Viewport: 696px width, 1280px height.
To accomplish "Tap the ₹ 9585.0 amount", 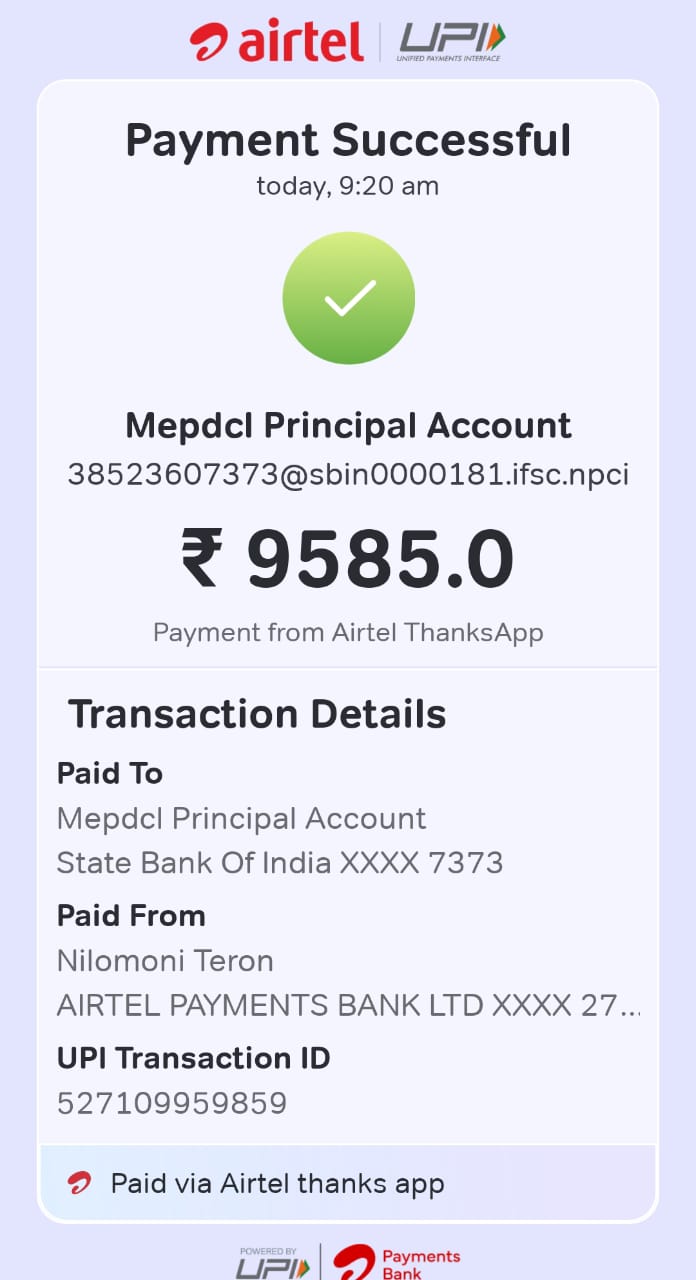I will 348,560.
